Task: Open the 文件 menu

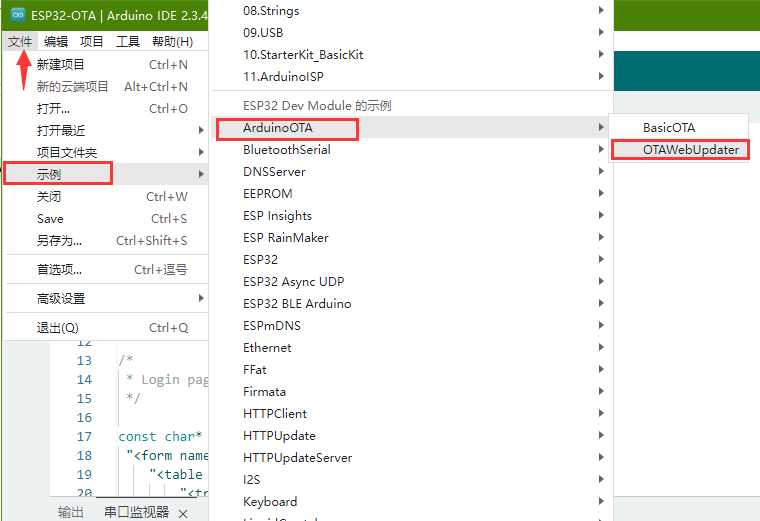Action: (x=20, y=42)
